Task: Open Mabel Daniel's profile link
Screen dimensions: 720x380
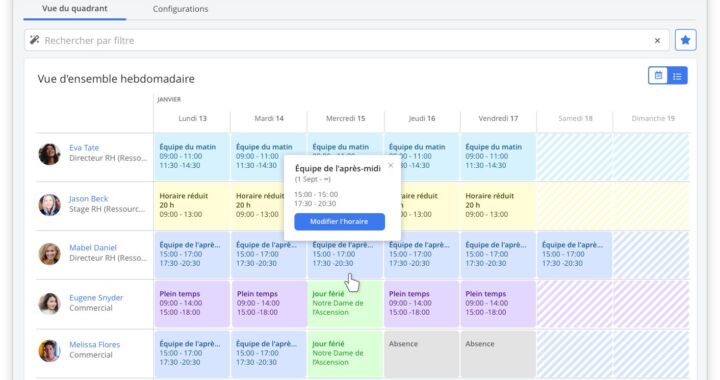Action: click(93, 247)
